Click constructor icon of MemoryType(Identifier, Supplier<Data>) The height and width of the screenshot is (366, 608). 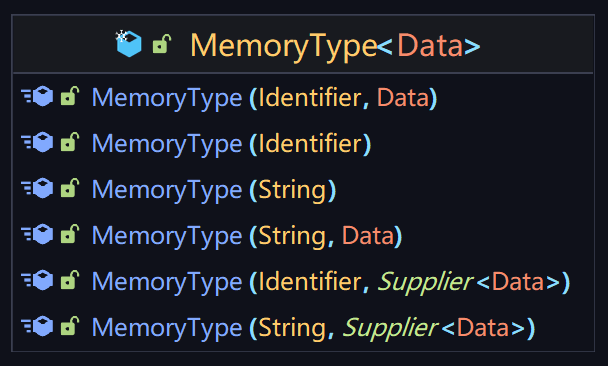tap(37, 280)
